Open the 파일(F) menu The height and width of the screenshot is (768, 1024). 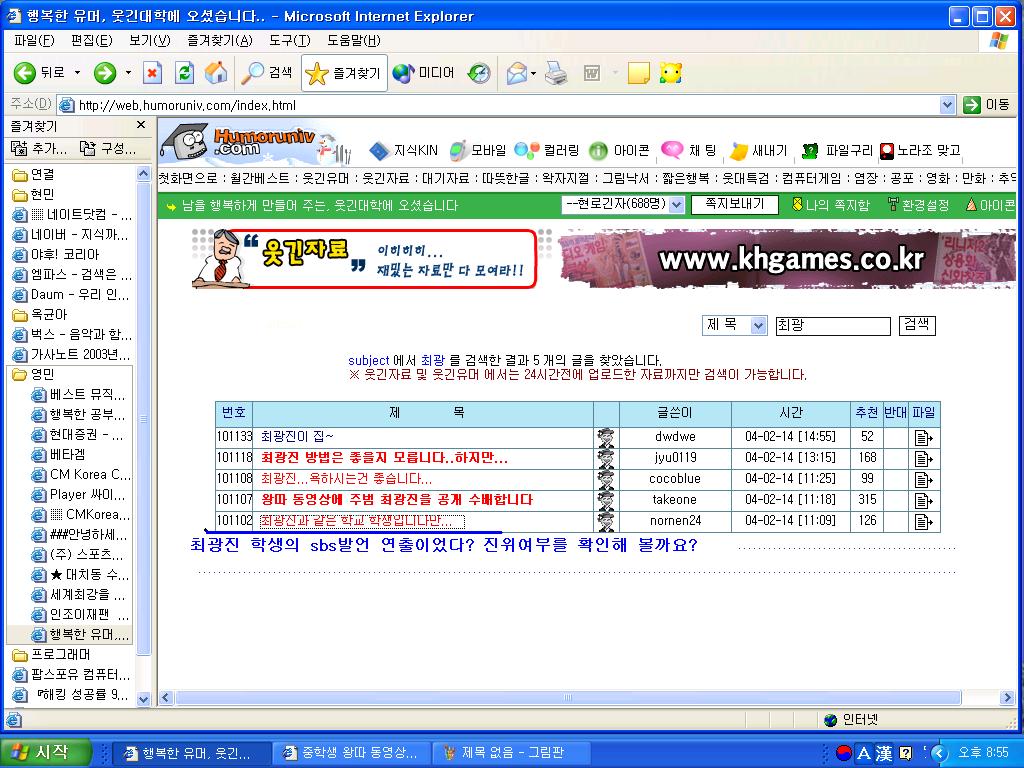[34, 40]
